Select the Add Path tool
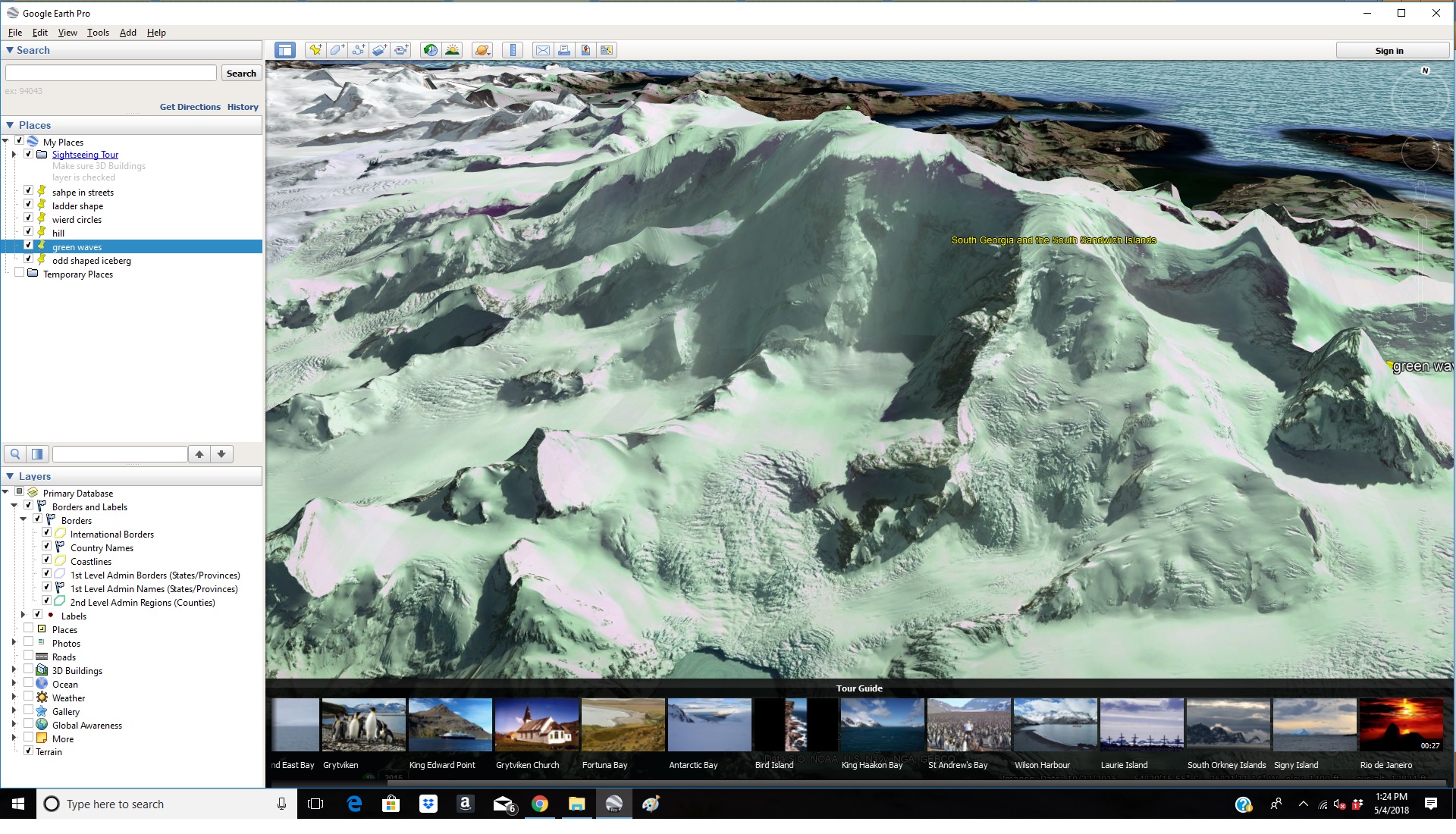The width and height of the screenshot is (1456, 834). (x=358, y=50)
